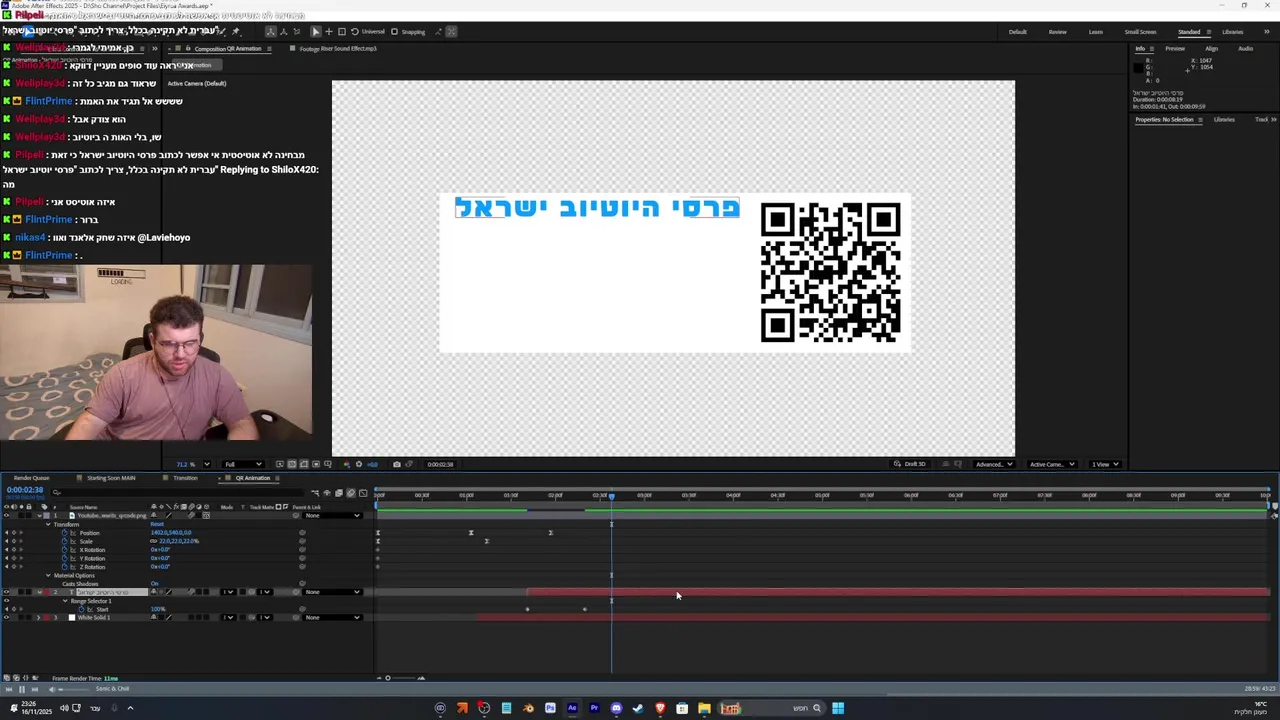Collapse Range Selector 1 group
The height and width of the screenshot is (720, 1280).
[x=65, y=601]
